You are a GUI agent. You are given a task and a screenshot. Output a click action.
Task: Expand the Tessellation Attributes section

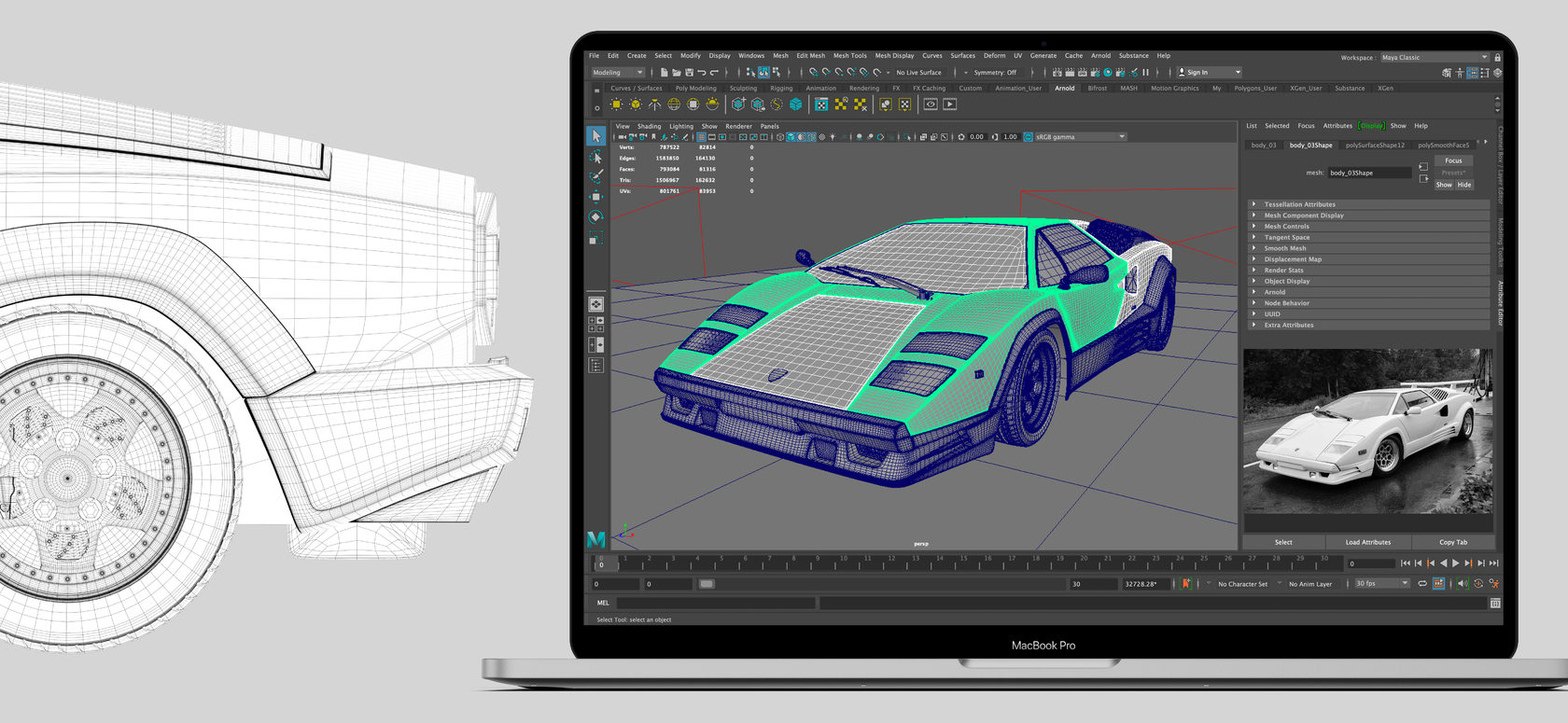click(1369, 204)
